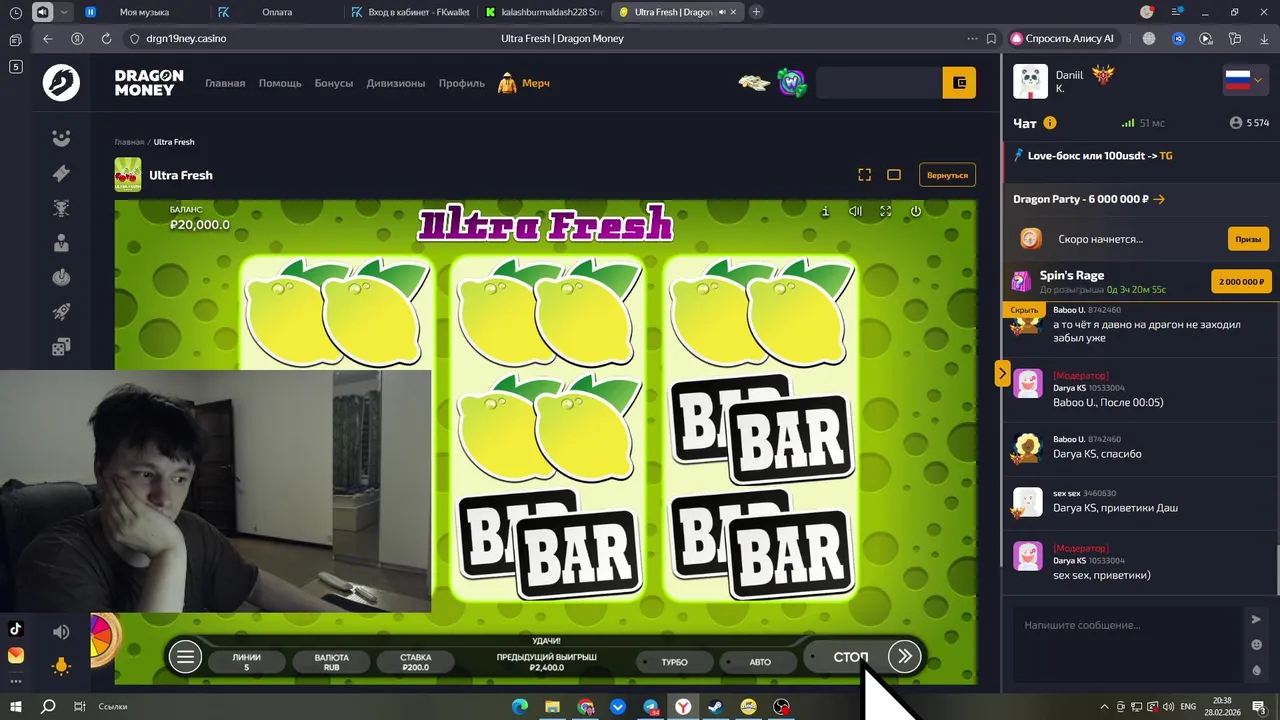Click the browser back arrow

click(x=48, y=38)
